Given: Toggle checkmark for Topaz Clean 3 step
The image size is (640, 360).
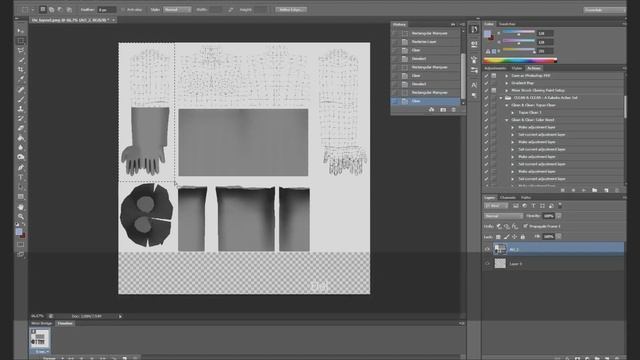Looking at the screenshot, I should tap(486, 112).
